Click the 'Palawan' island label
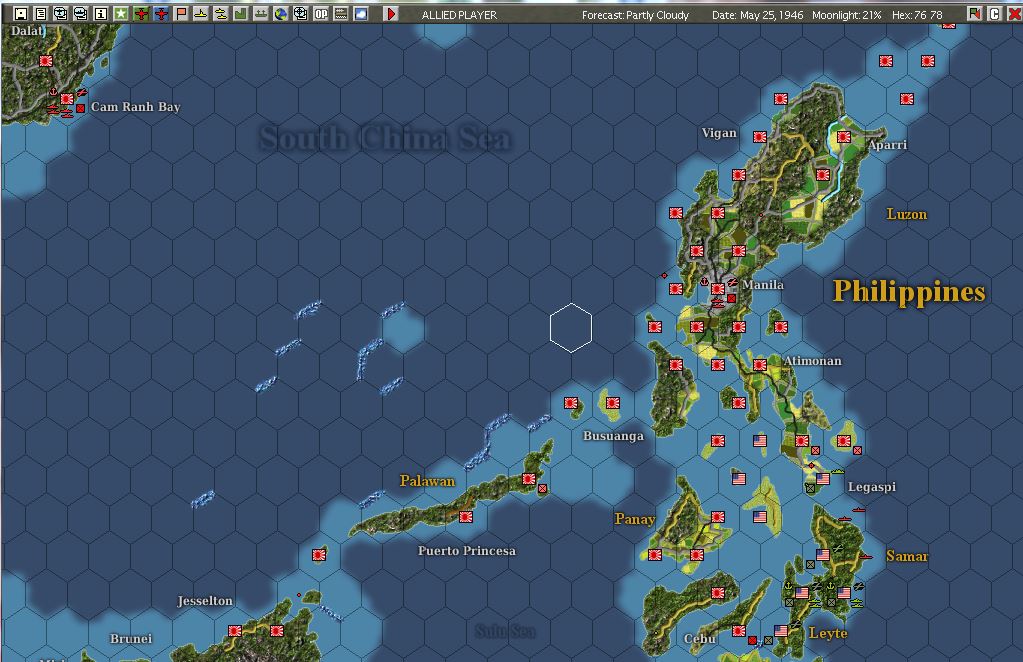1023x662 pixels. click(x=427, y=481)
